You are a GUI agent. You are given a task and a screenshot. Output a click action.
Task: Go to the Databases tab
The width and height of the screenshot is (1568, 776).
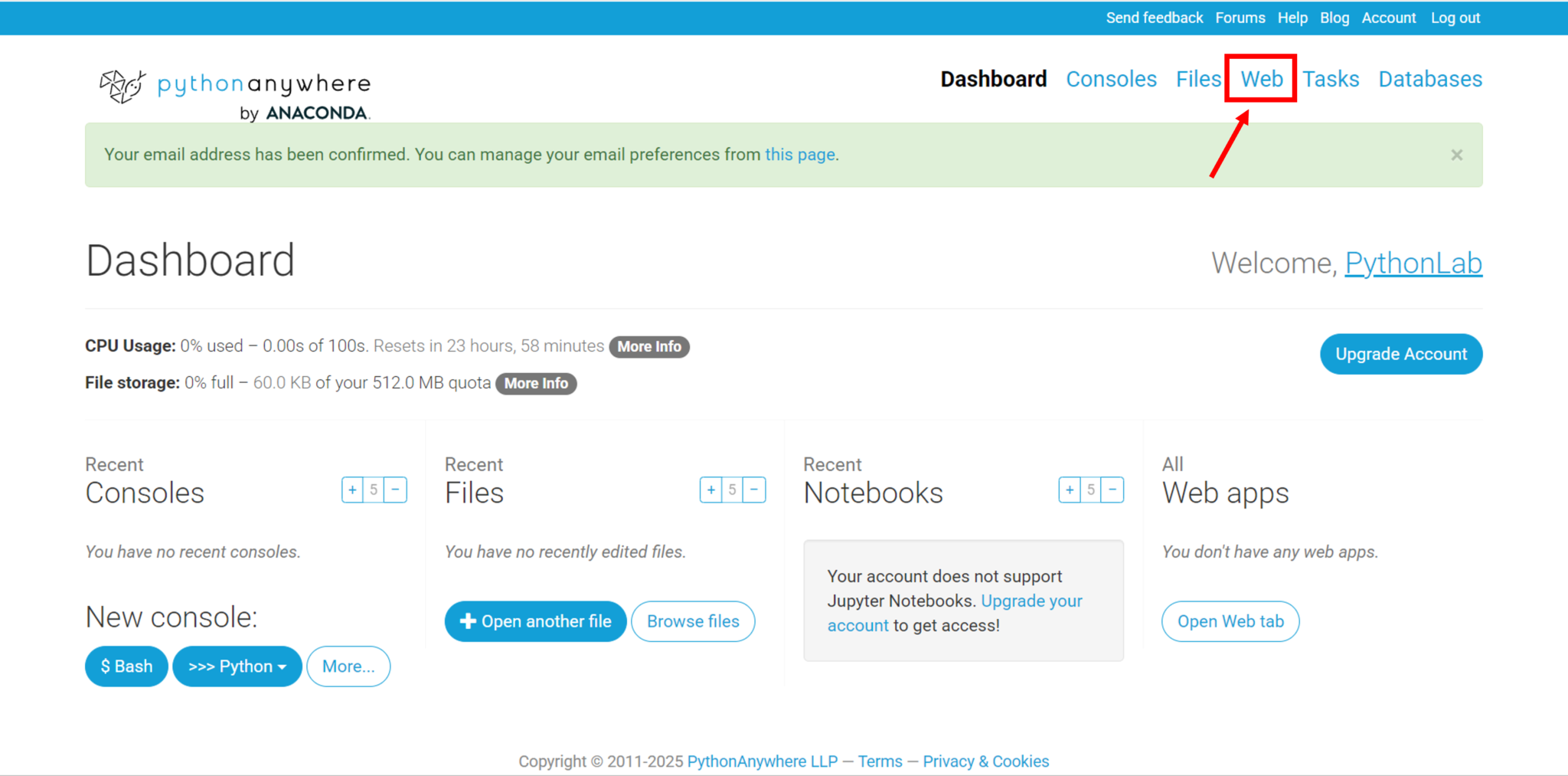tap(1429, 79)
